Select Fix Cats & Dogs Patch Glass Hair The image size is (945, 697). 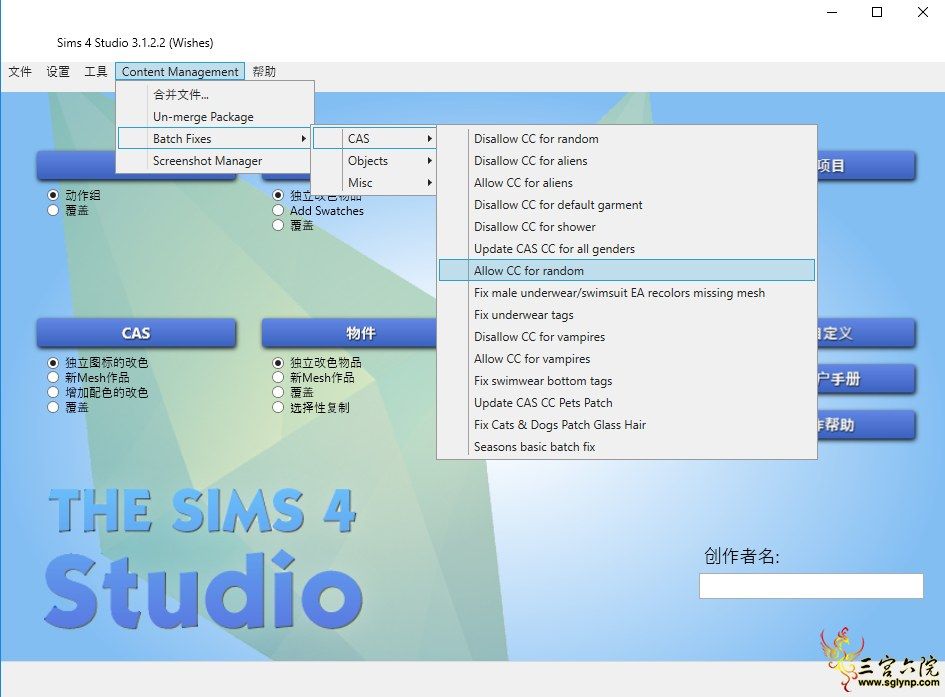coord(627,425)
